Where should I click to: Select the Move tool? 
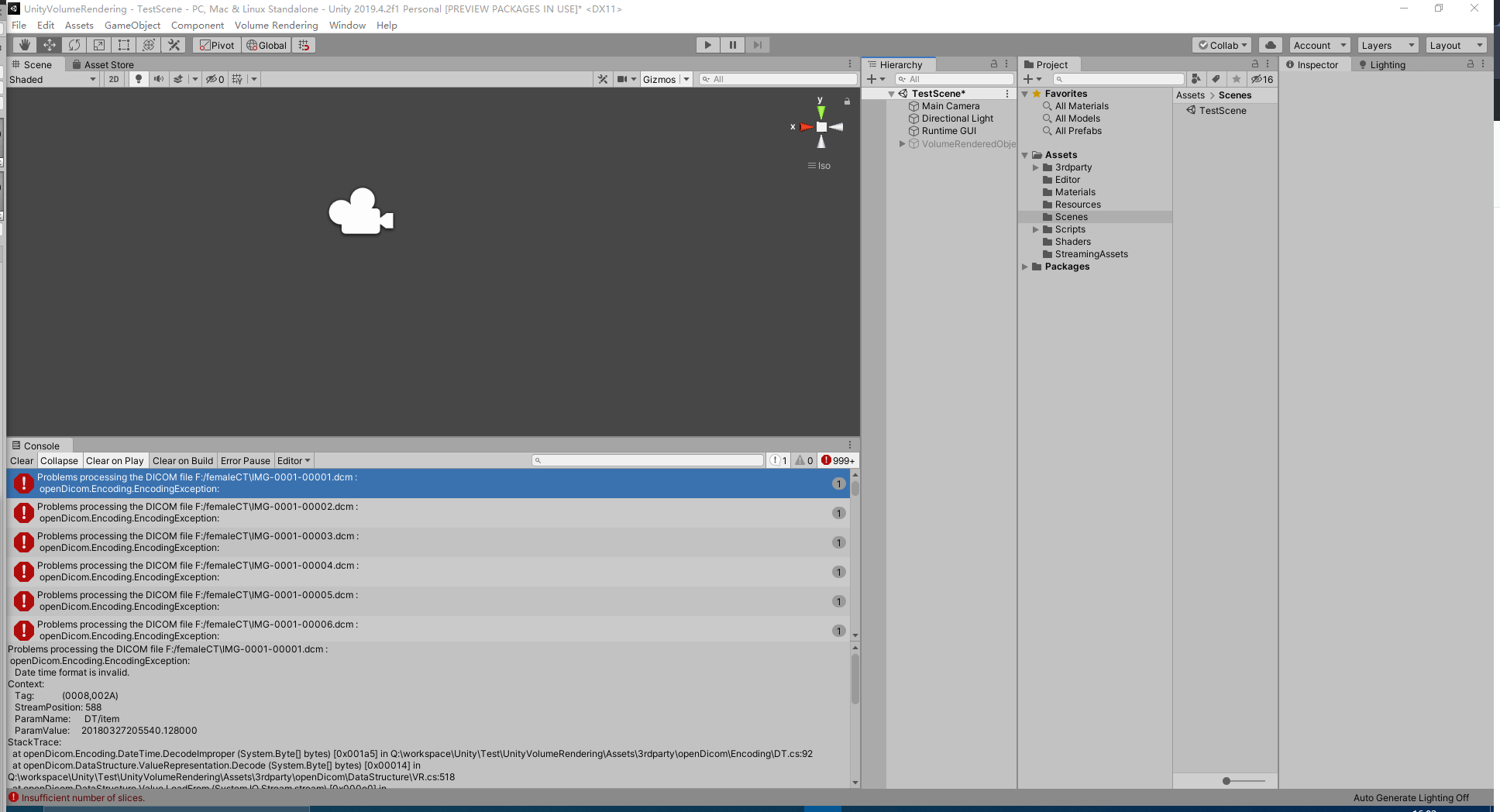(x=49, y=44)
